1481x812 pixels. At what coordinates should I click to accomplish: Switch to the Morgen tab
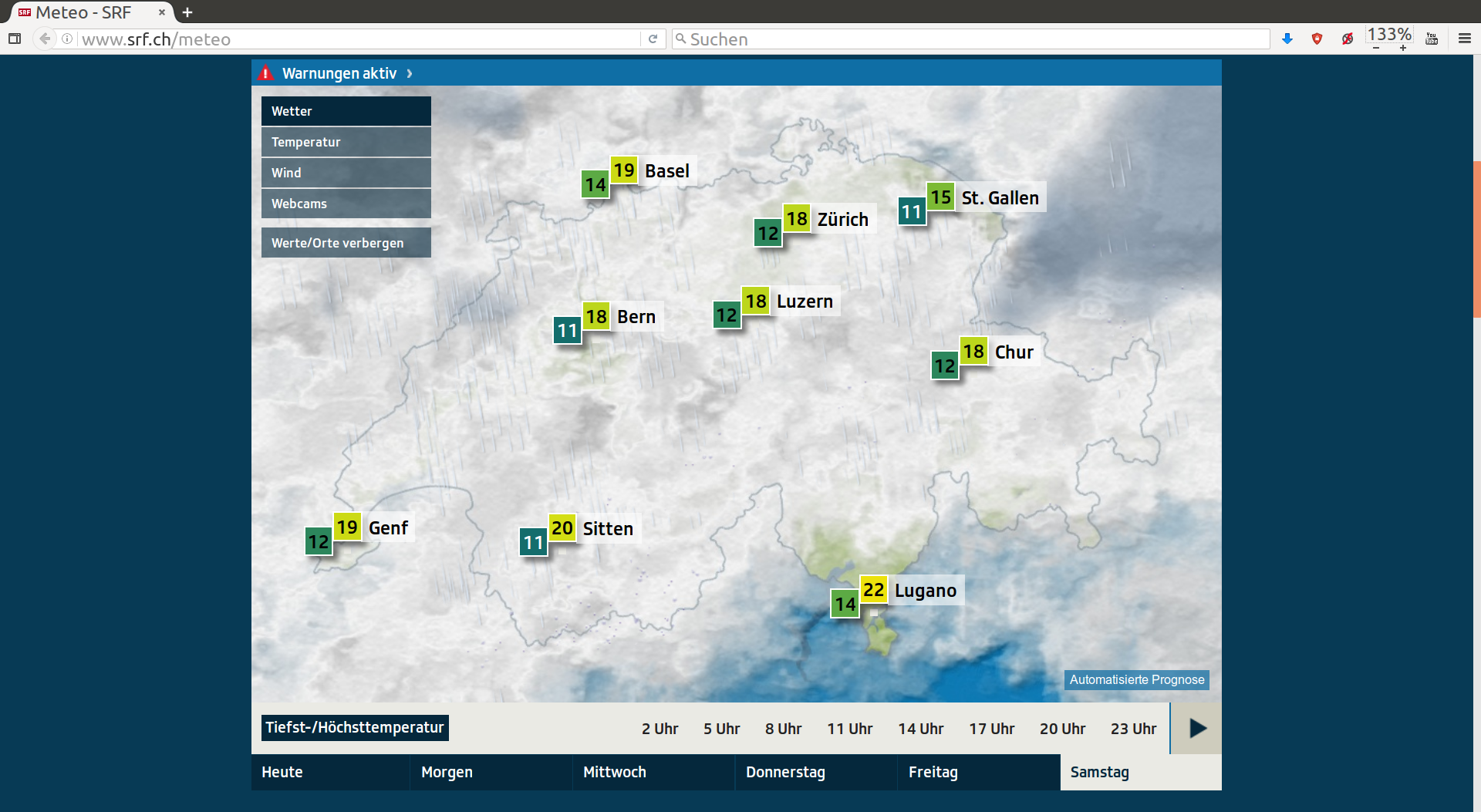(x=491, y=772)
